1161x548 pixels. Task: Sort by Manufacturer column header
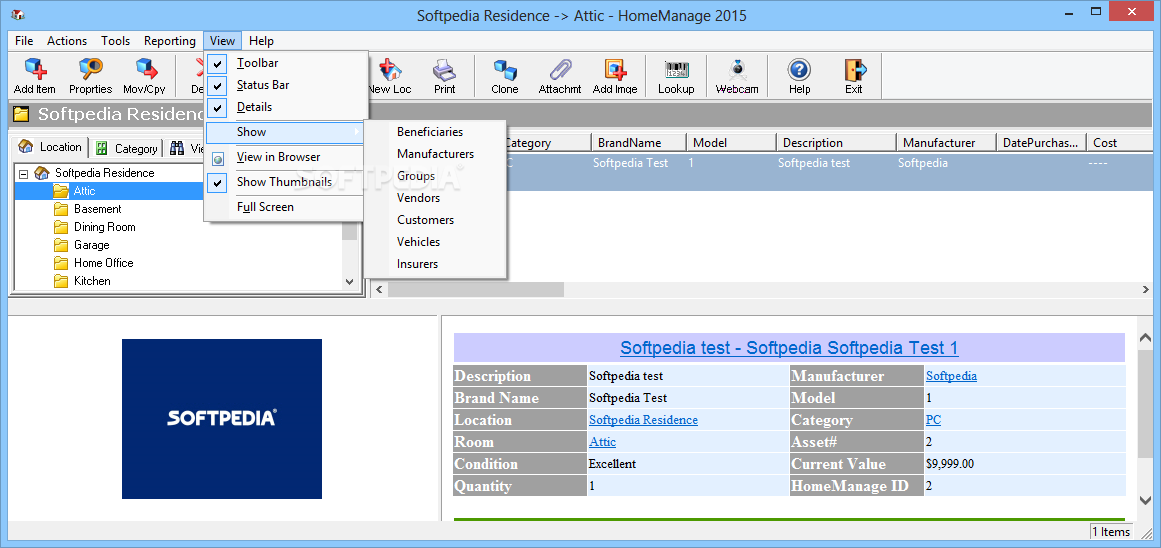click(x=946, y=143)
